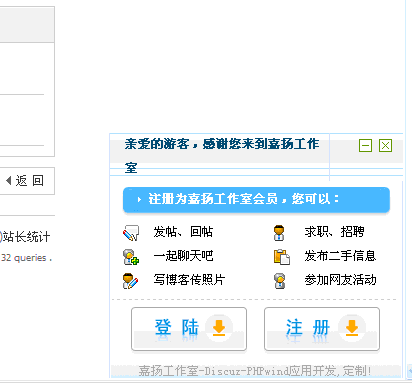Click the 一起聊天吧 text
The height and width of the screenshot is (383, 412).
click(183, 256)
